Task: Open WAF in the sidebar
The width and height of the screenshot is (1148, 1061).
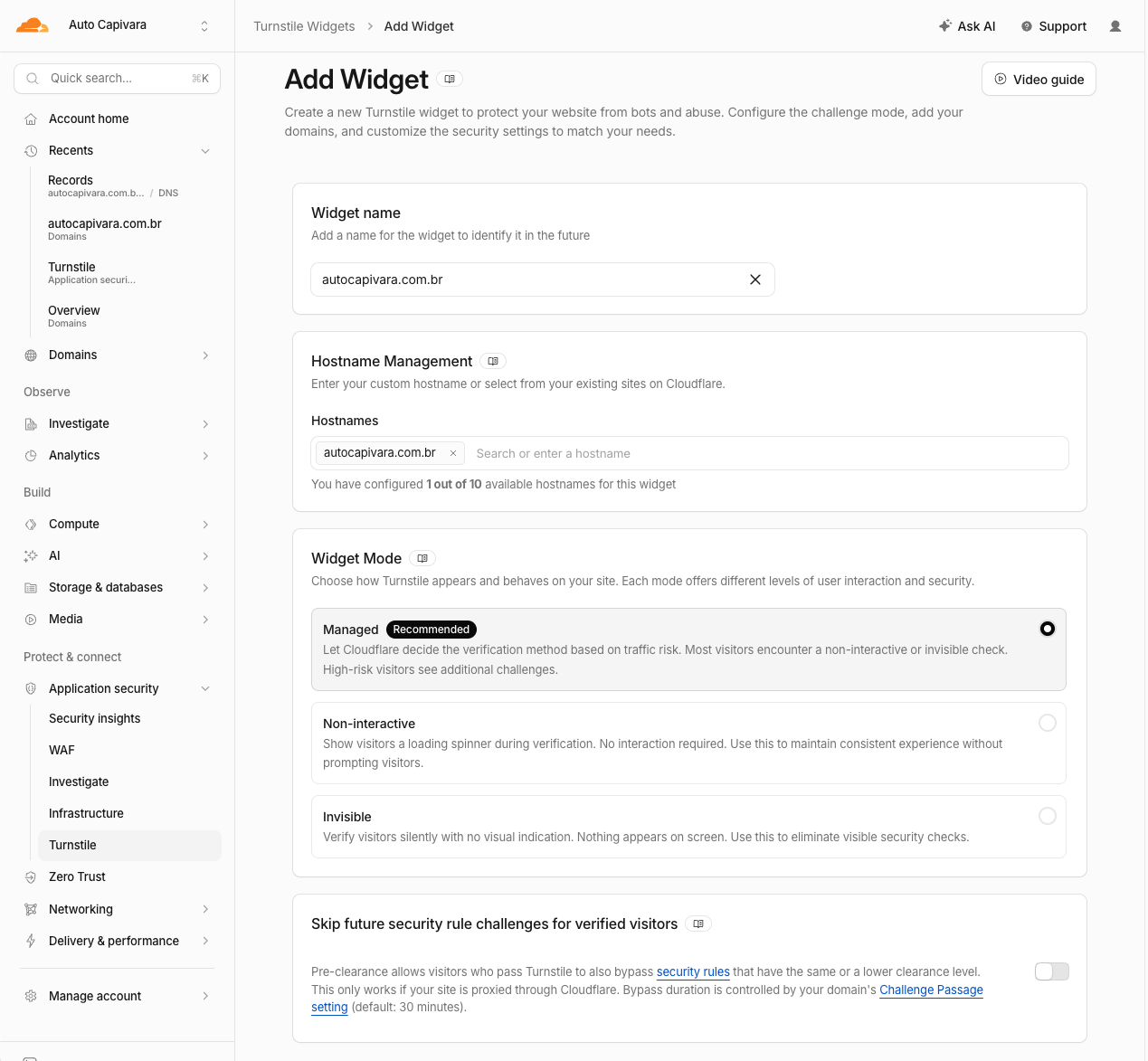Action: [62, 750]
